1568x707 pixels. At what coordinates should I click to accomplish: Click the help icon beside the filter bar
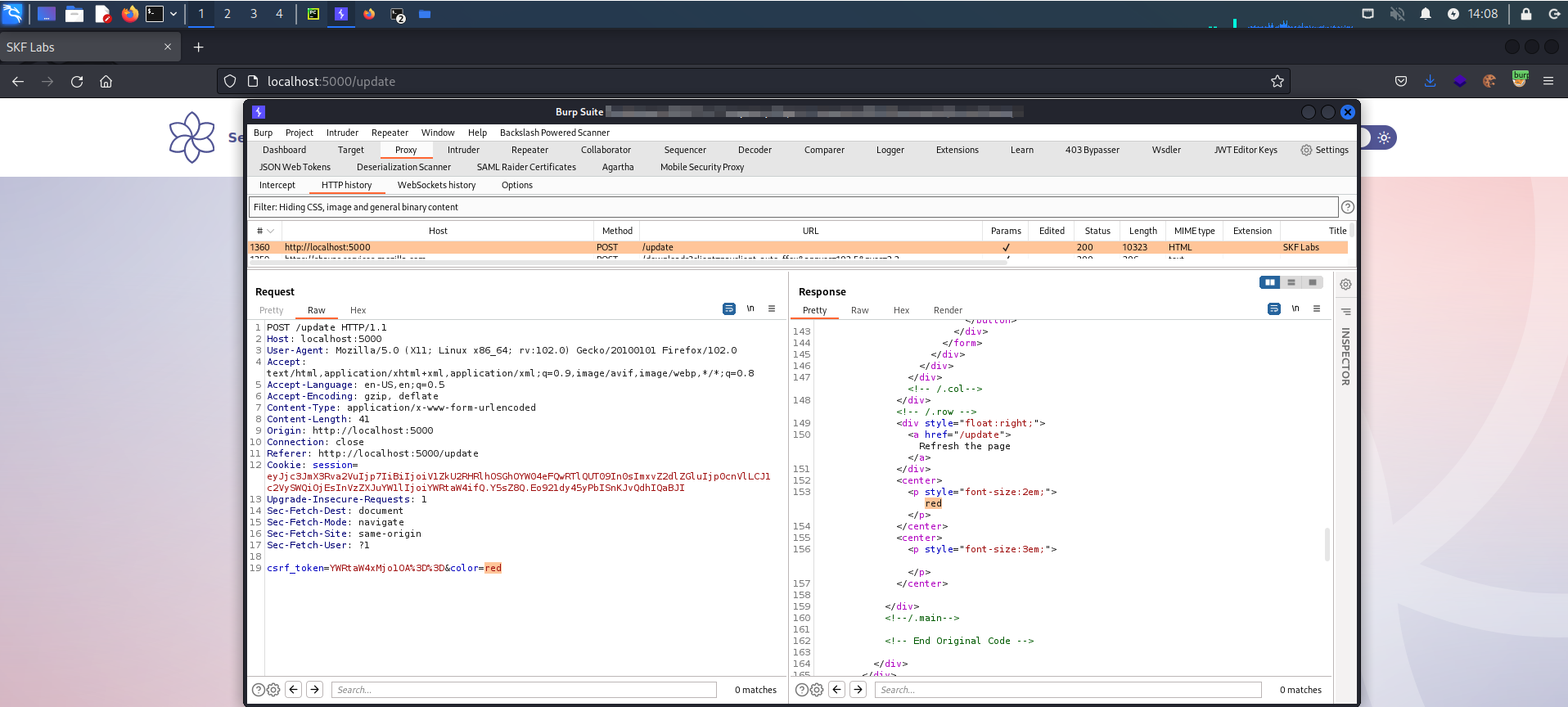tap(1347, 207)
